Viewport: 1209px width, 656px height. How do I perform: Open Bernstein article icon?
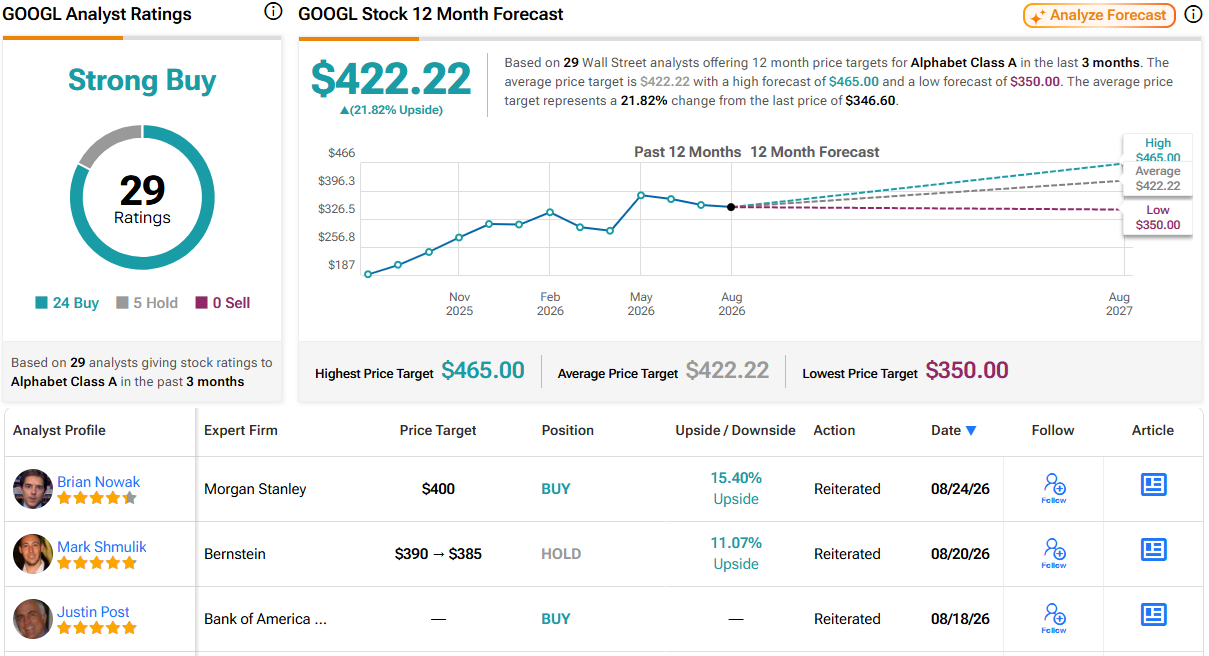[x=1154, y=550]
